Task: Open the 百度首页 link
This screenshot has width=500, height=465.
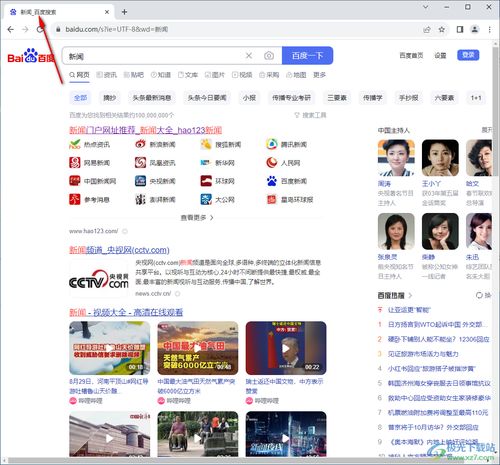Action: (411, 56)
